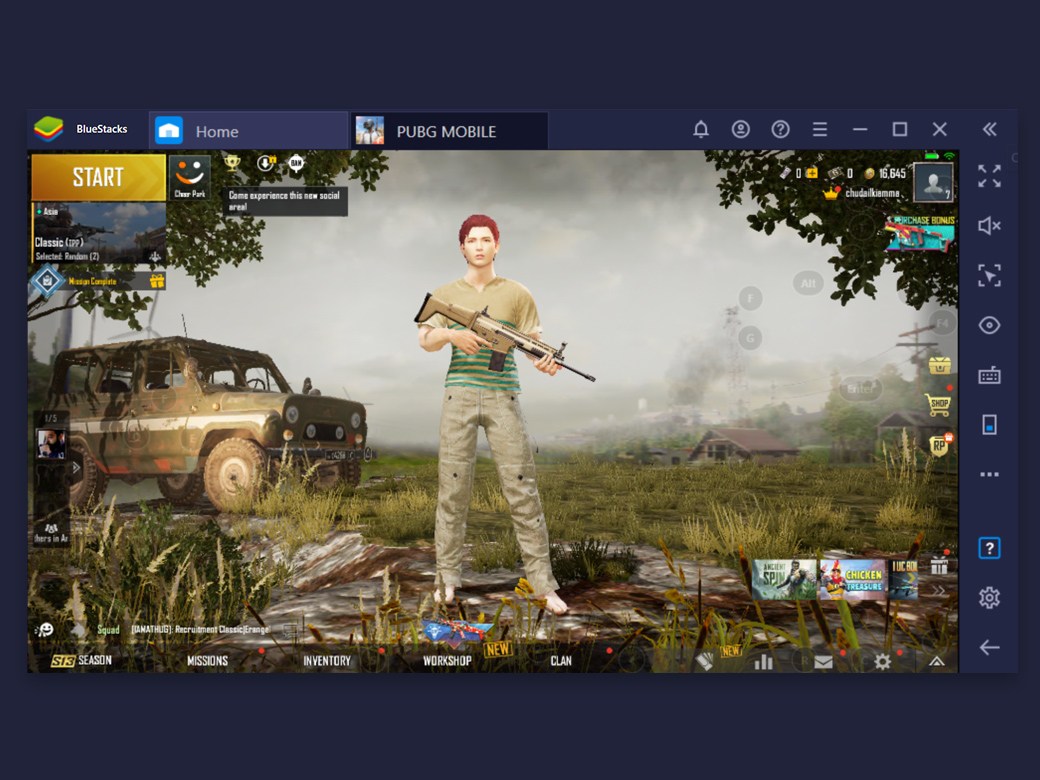The width and height of the screenshot is (1040, 780).
Task: Open Ancient Spin event banner
Action: [785, 579]
